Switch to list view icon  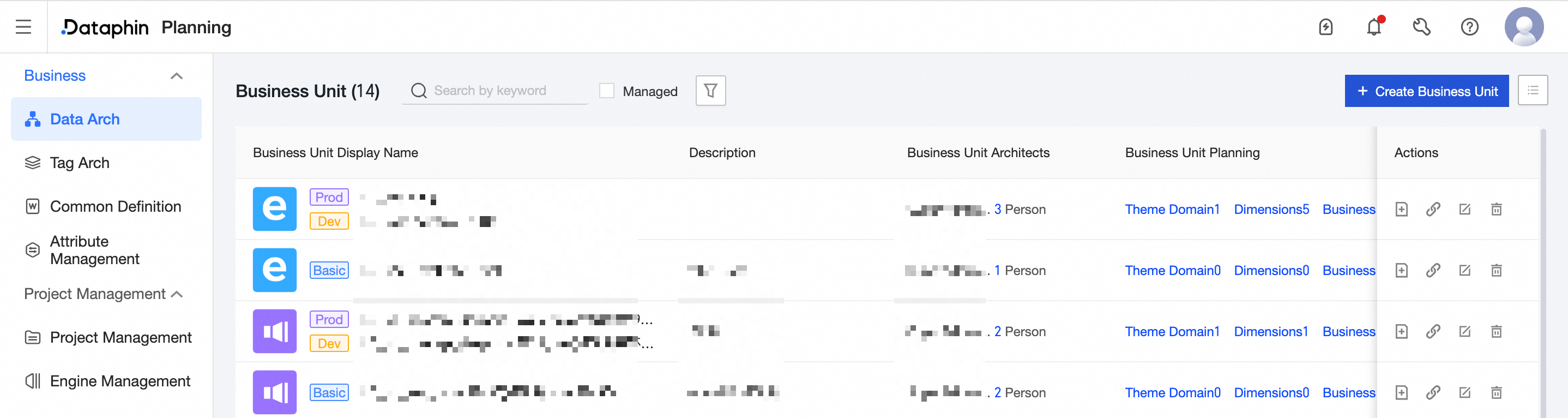1533,91
